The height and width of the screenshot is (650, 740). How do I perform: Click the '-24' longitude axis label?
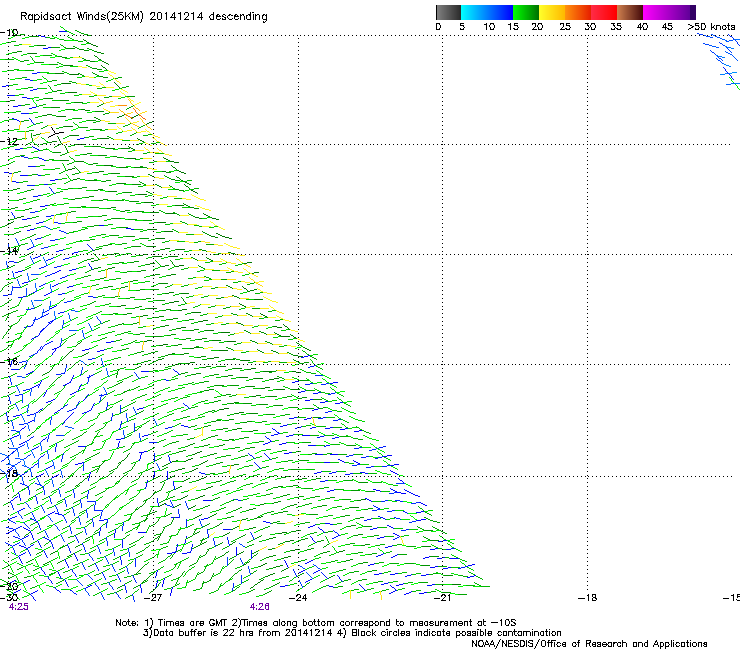click(x=298, y=598)
